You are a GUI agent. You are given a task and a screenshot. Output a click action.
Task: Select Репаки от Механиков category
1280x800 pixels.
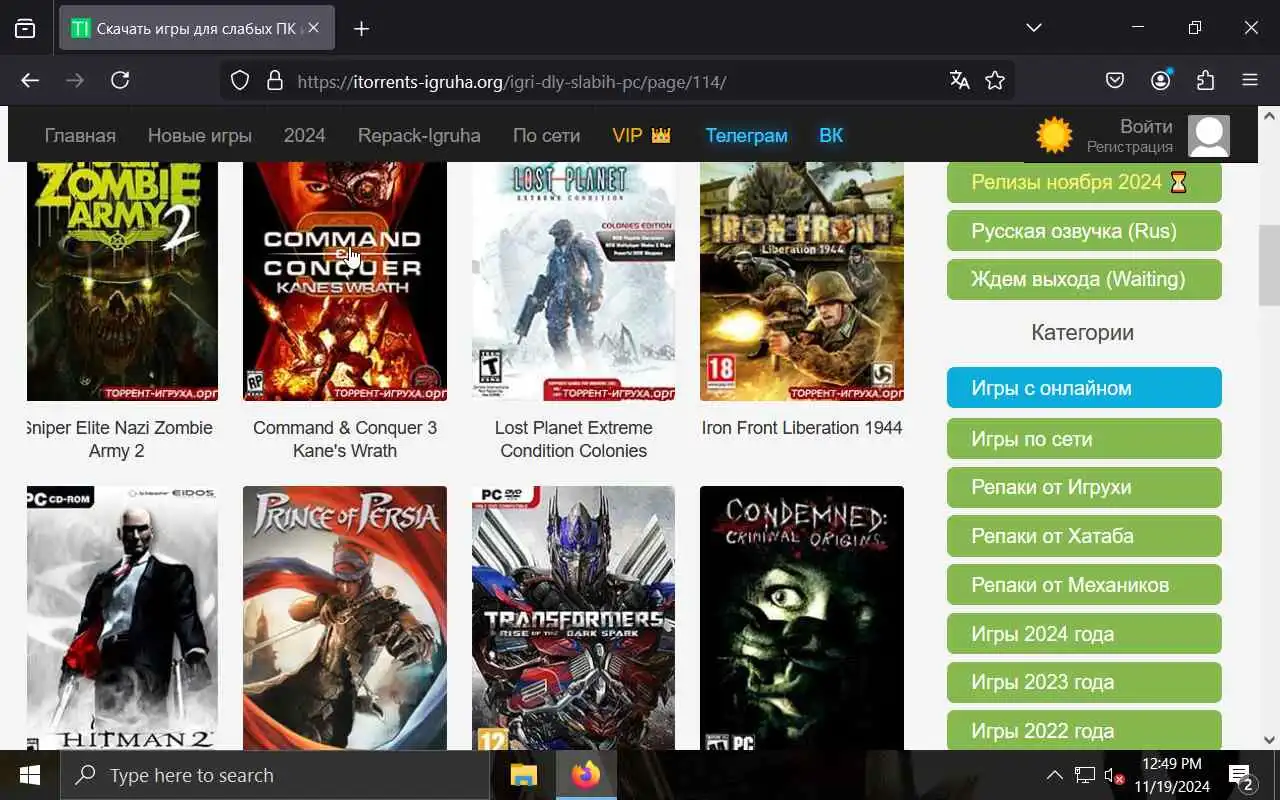(1084, 585)
